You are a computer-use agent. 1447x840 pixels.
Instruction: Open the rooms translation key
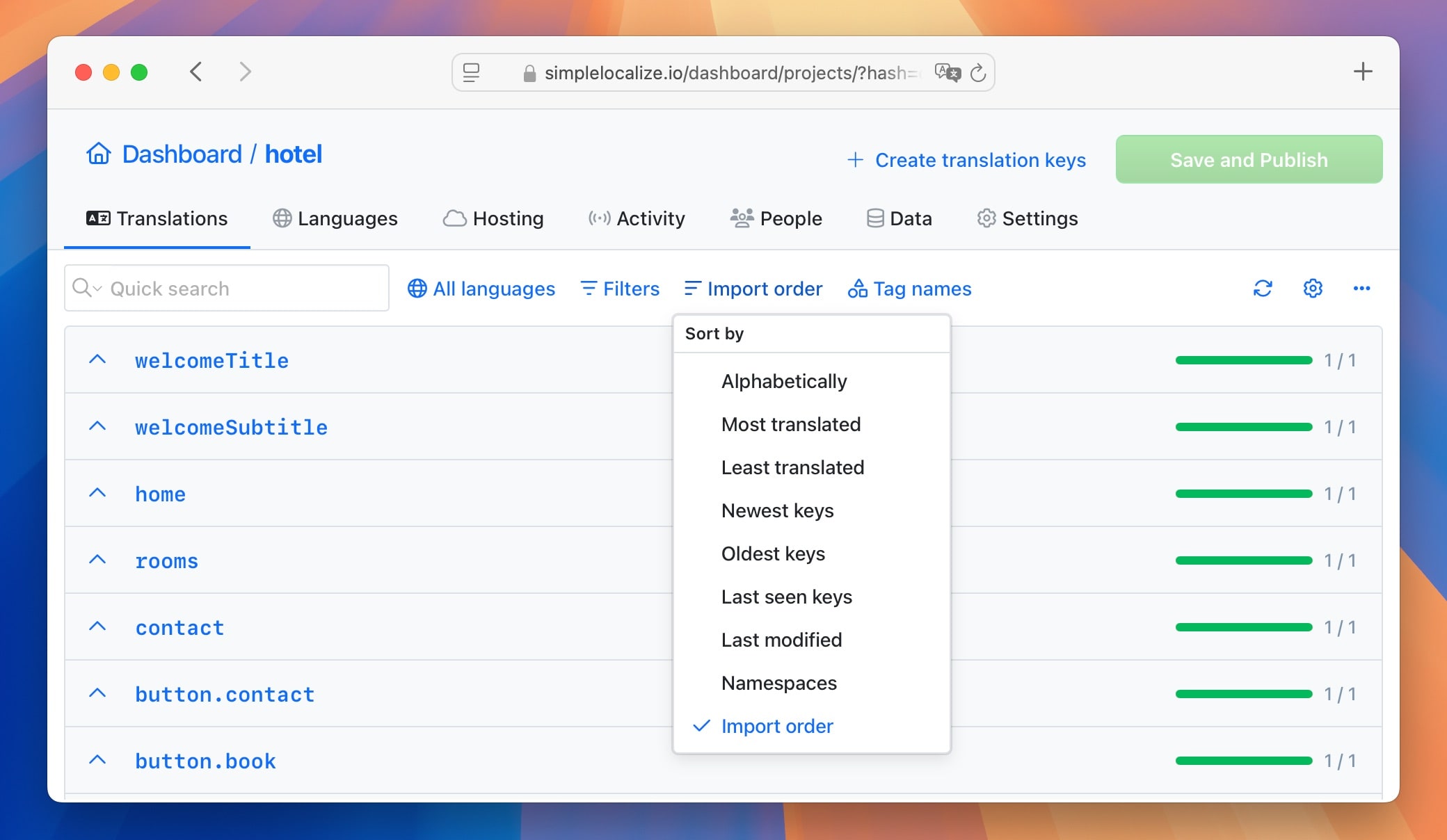click(x=166, y=560)
